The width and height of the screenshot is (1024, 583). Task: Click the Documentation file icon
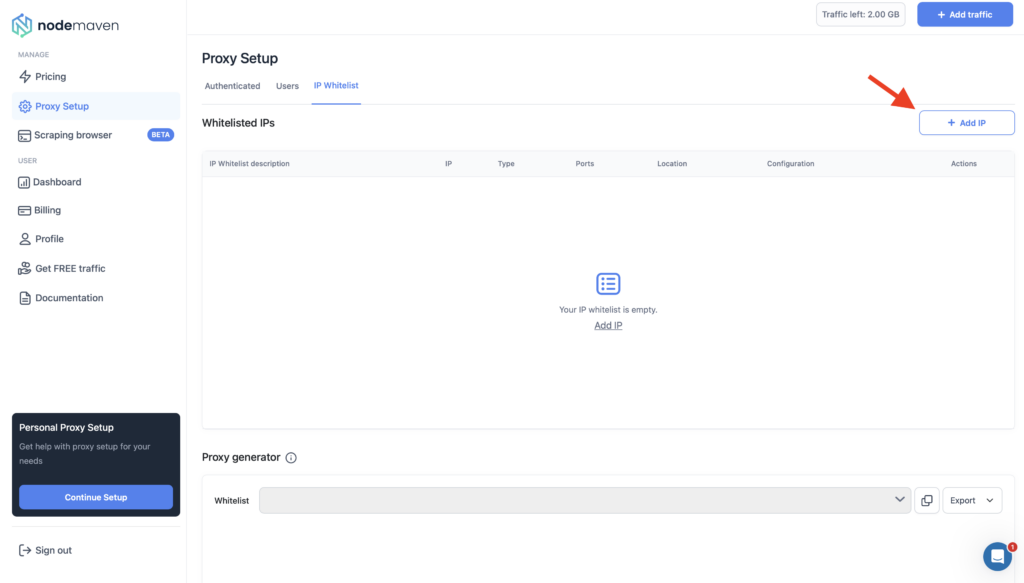(x=25, y=298)
